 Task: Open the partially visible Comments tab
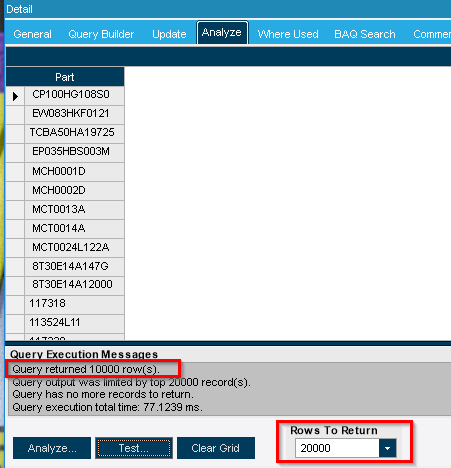431,34
